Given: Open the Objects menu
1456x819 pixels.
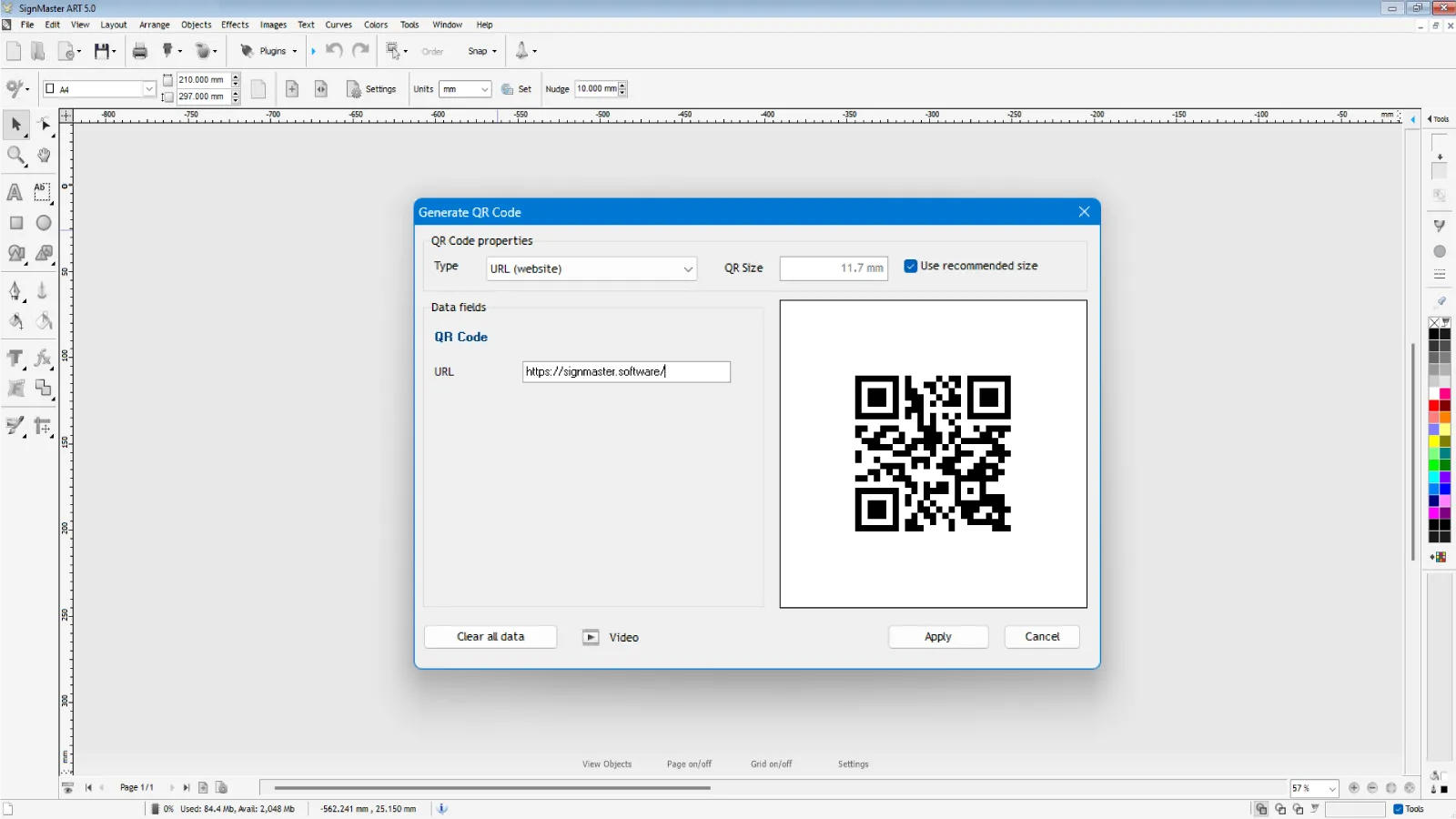Looking at the screenshot, I should (x=196, y=25).
